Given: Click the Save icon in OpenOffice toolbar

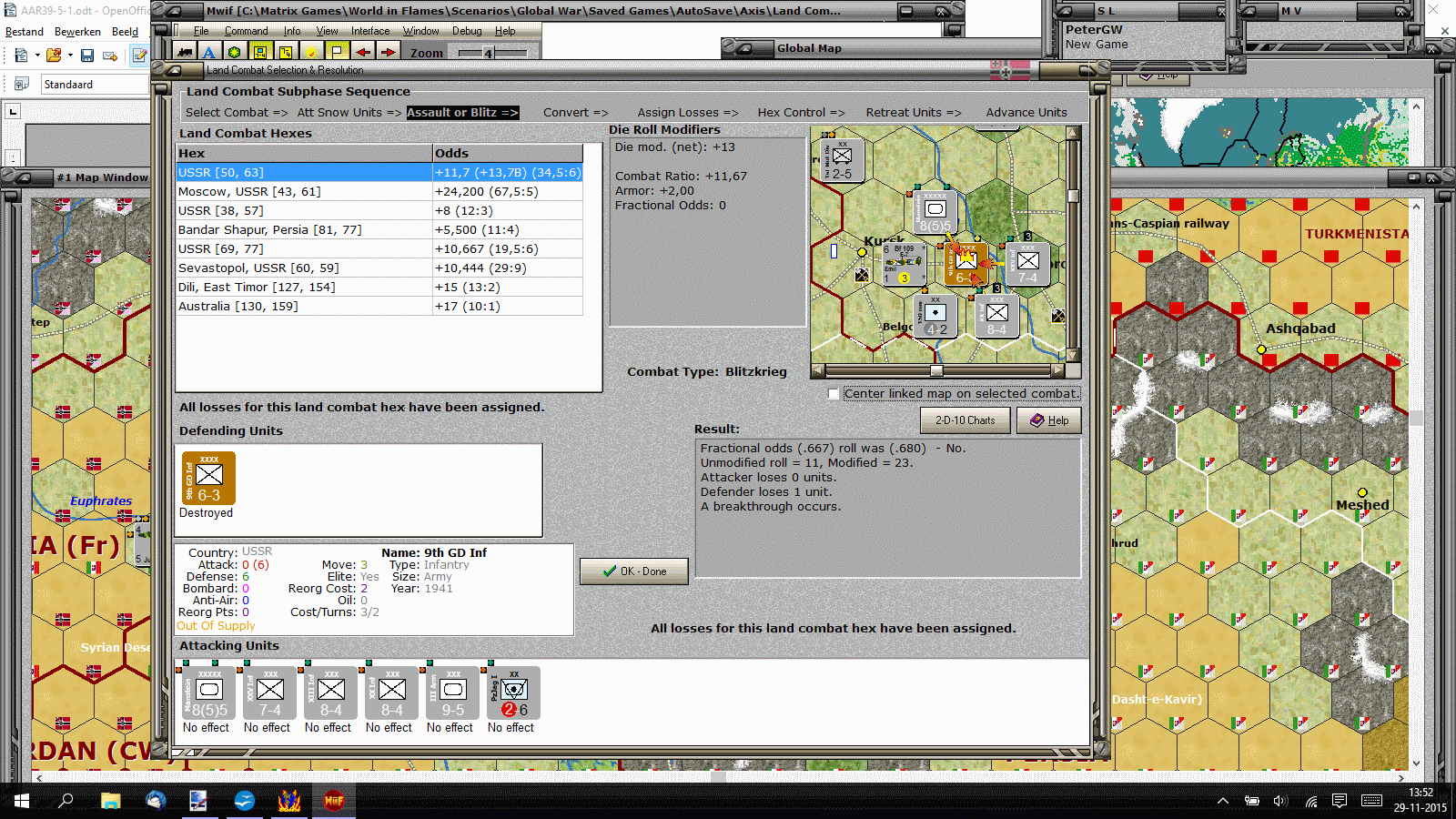Looking at the screenshot, I should 87,56.
